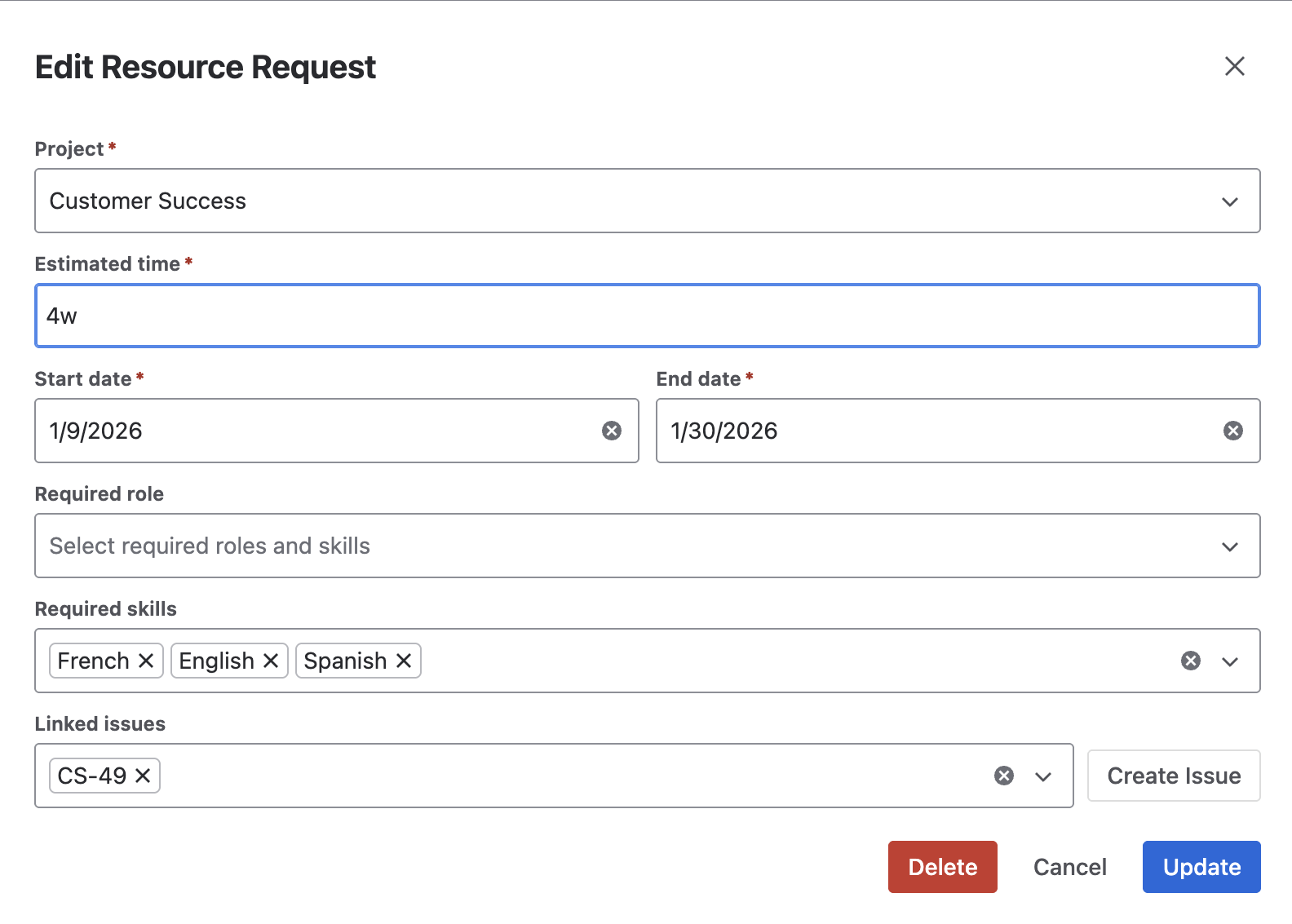1292x924 pixels.
Task: Clear the Start date value
Action: (x=612, y=431)
